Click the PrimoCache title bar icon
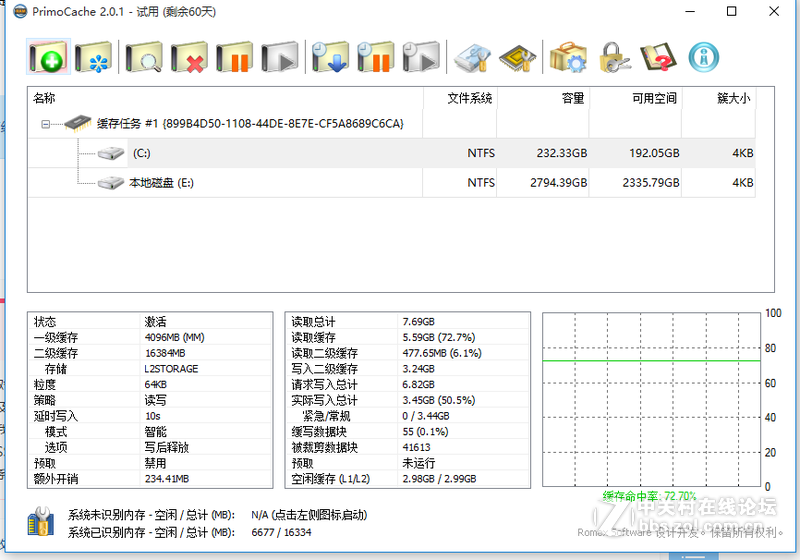This screenshot has width=800, height=560. coord(20,11)
